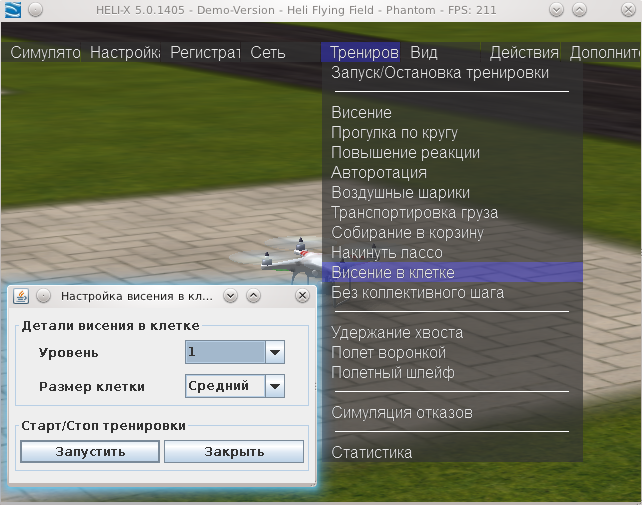Click the Уровень value field showing 1
Screen dimensions: 642x505
(225, 352)
